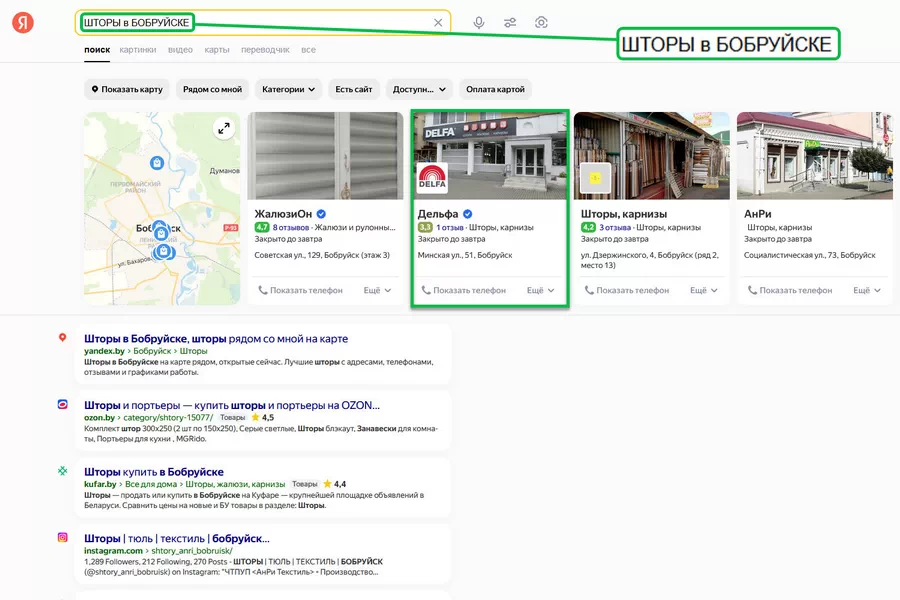
Task: Clear the search query with the X icon
Action: click(438, 22)
